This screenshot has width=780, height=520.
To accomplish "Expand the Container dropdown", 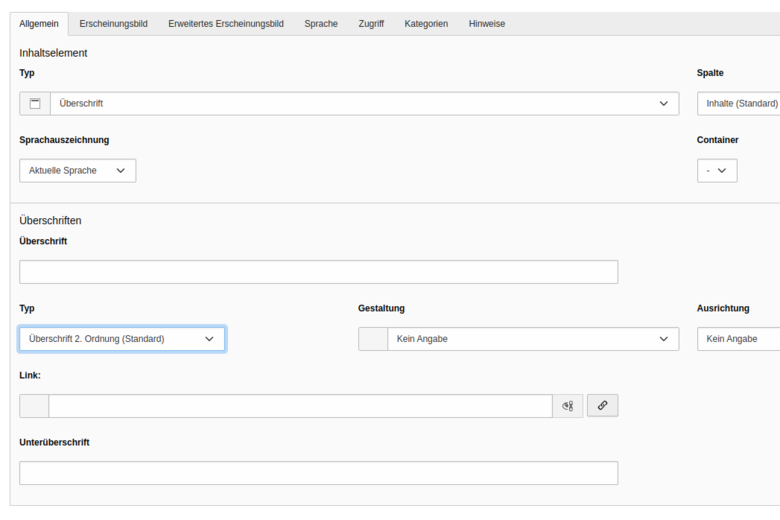I will (717, 171).
